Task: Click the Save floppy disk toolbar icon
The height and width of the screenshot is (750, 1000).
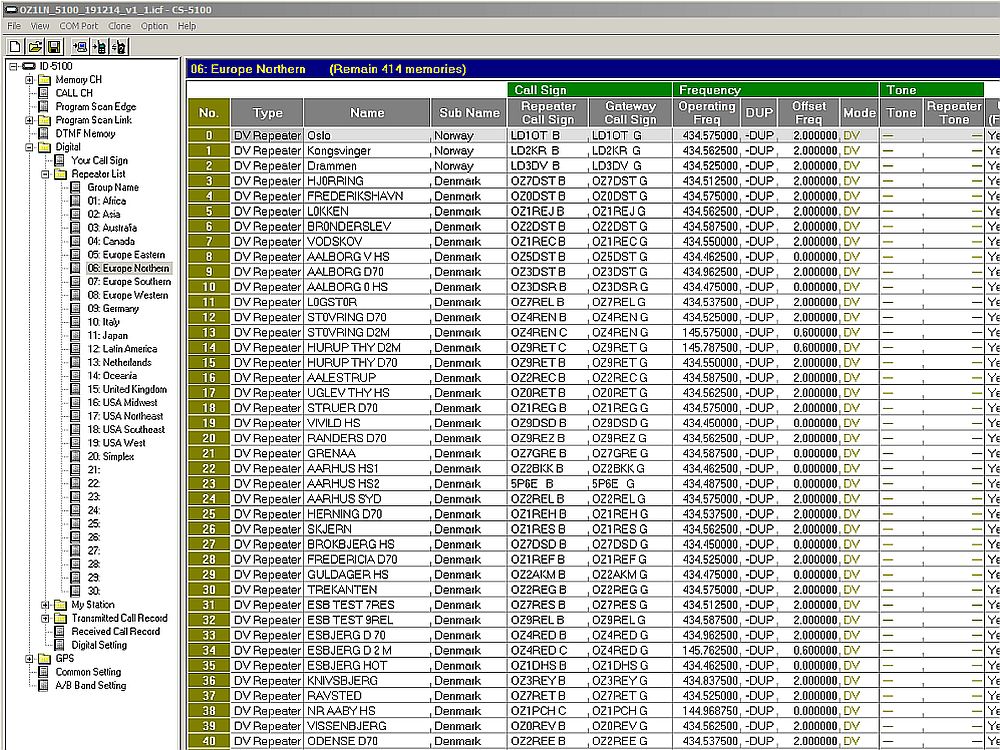Action: [54, 47]
